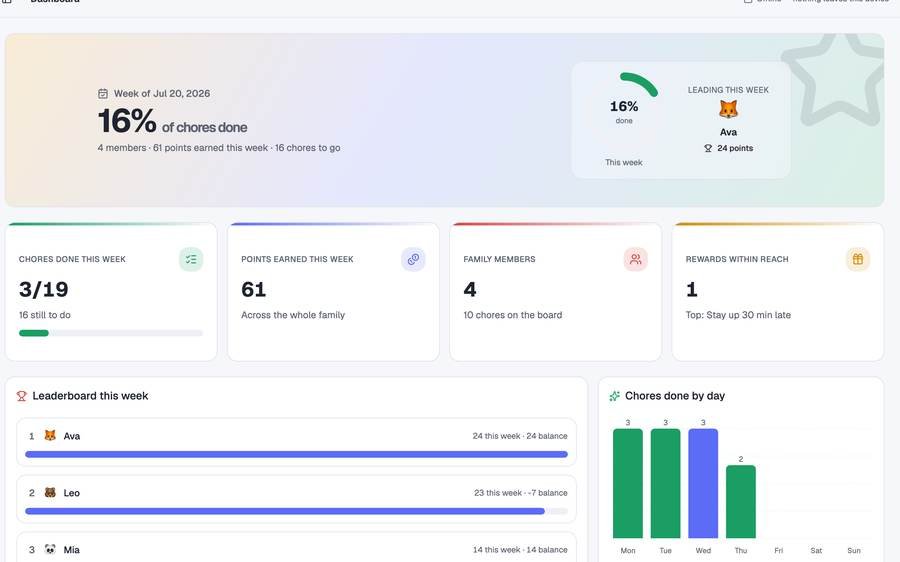Screen dimensions: 900x562
Task: Click 14 this week · 14 balance
Action: (520, 550)
